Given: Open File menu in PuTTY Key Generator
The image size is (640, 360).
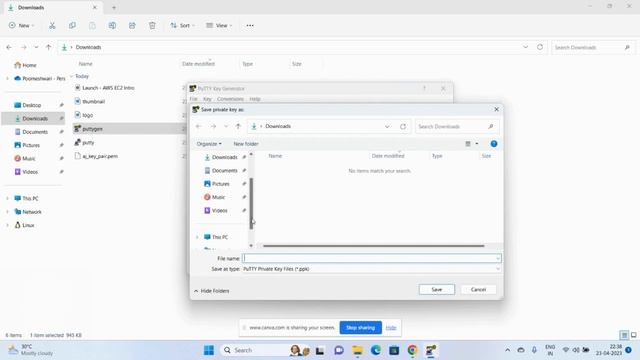Looking at the screenshot, I should coord(193,99).
